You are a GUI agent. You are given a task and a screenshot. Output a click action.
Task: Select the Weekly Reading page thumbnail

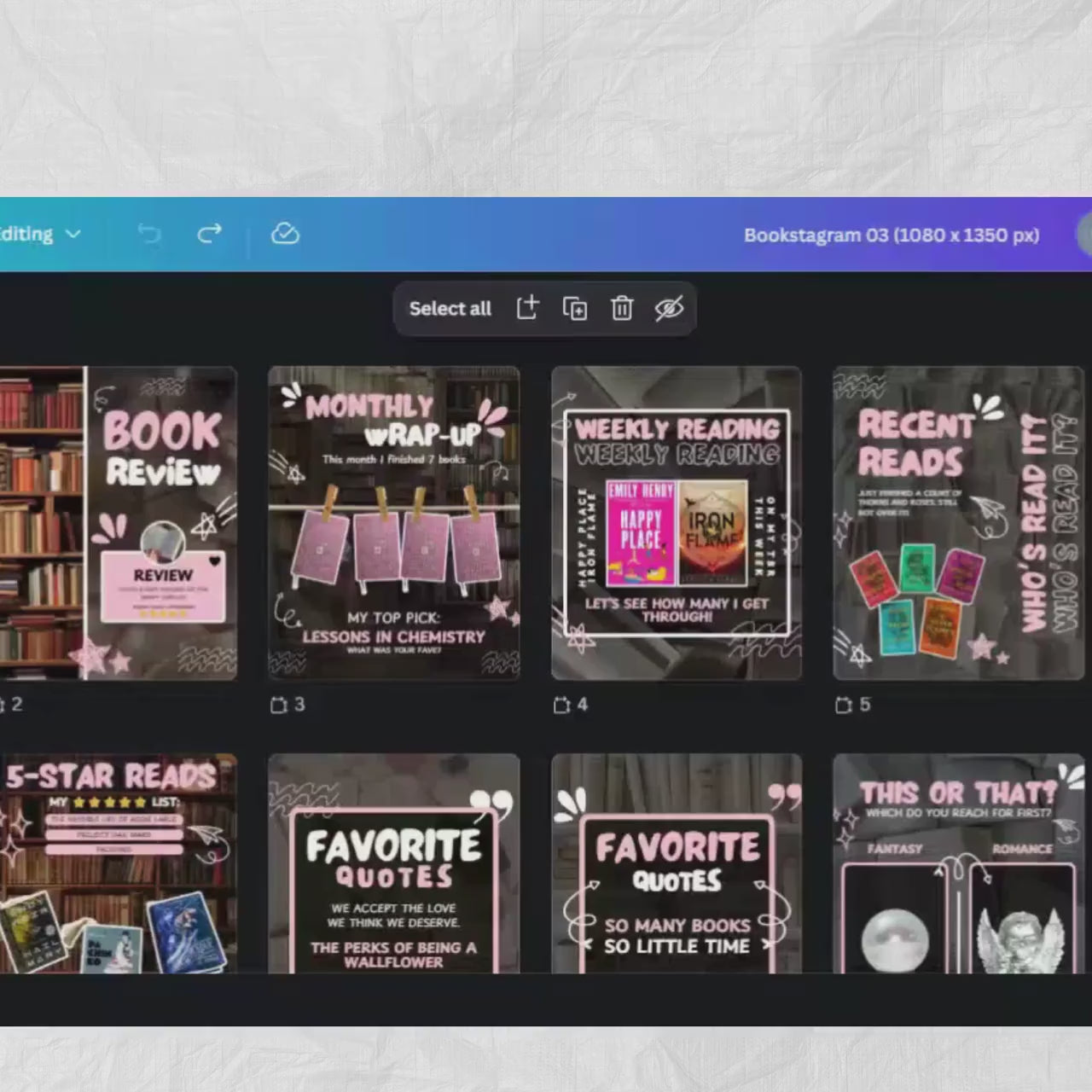[x=677, y=523]
